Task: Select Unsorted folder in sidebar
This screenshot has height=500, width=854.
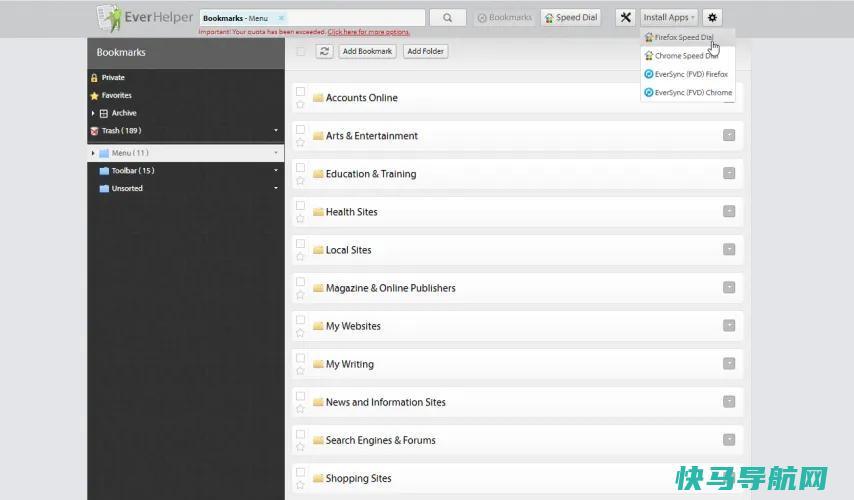Action: click(127, 188)
